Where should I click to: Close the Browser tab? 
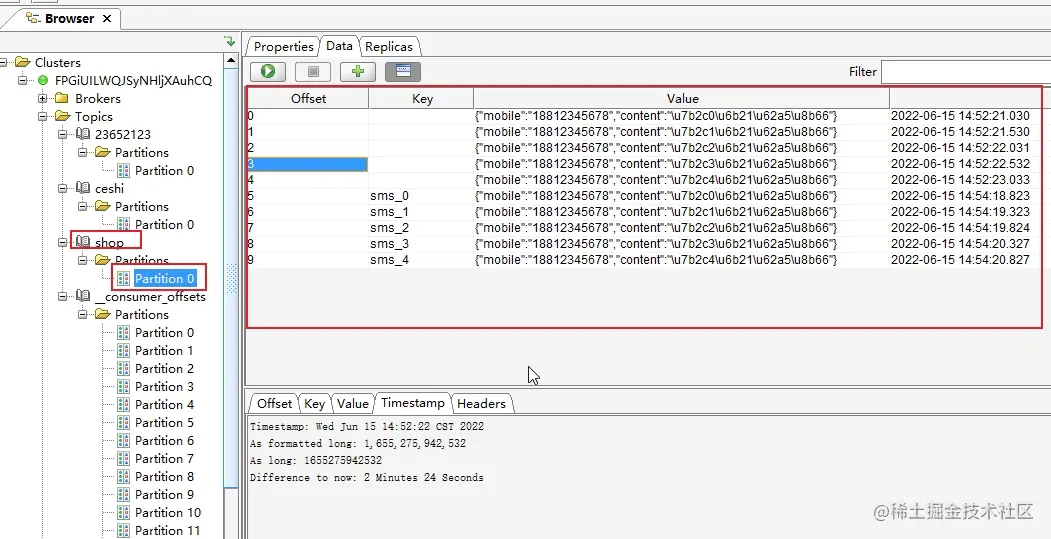[107, 19]
